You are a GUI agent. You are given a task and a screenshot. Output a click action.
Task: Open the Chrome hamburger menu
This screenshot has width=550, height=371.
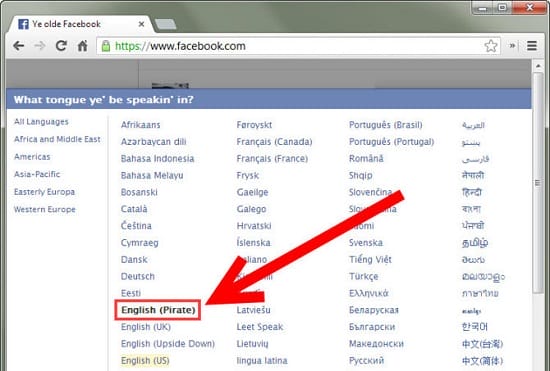(532, 46)
